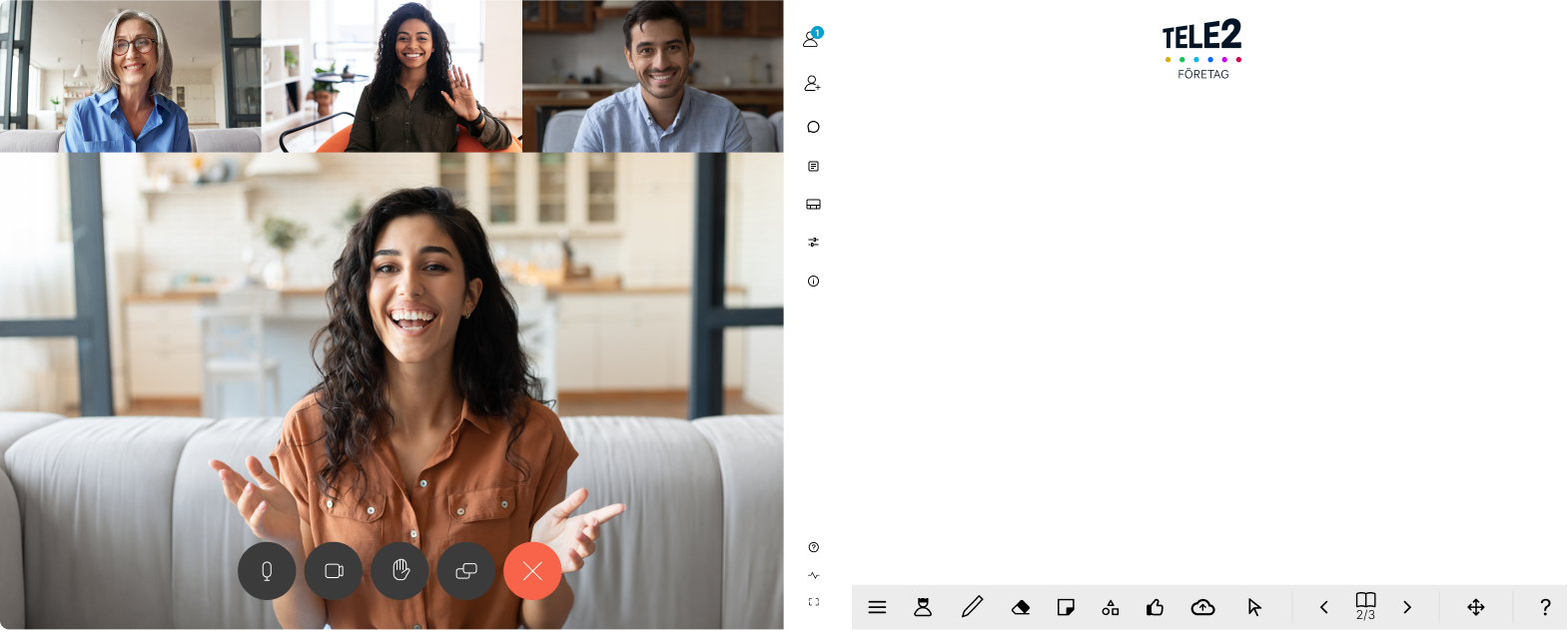Image resolution: width=1568 pixels, height=634 pixels.
Task: Add a sticky note on whiteboard
Action: (x=1066, y=607)
